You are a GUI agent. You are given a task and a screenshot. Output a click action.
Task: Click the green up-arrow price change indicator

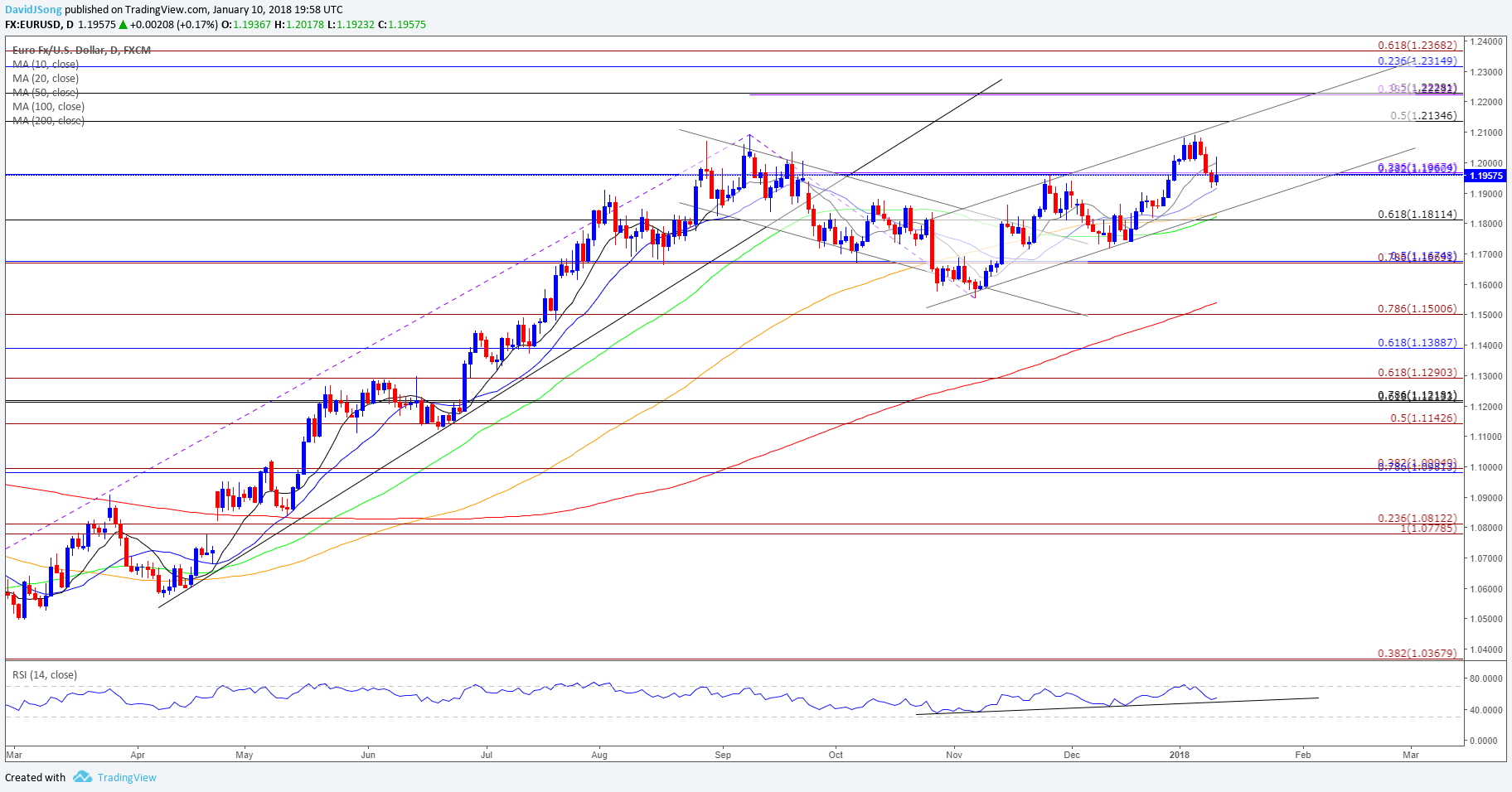tap(124, 25)
